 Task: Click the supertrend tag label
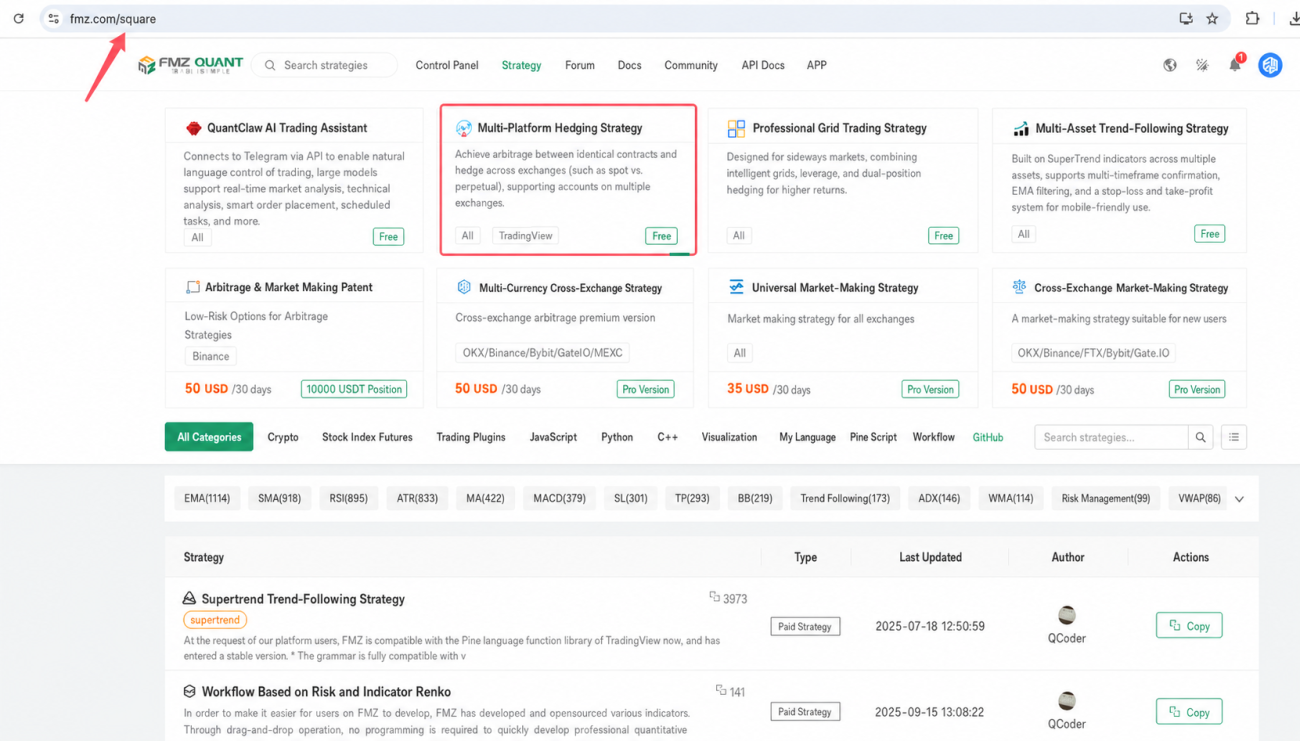point(215,620)
